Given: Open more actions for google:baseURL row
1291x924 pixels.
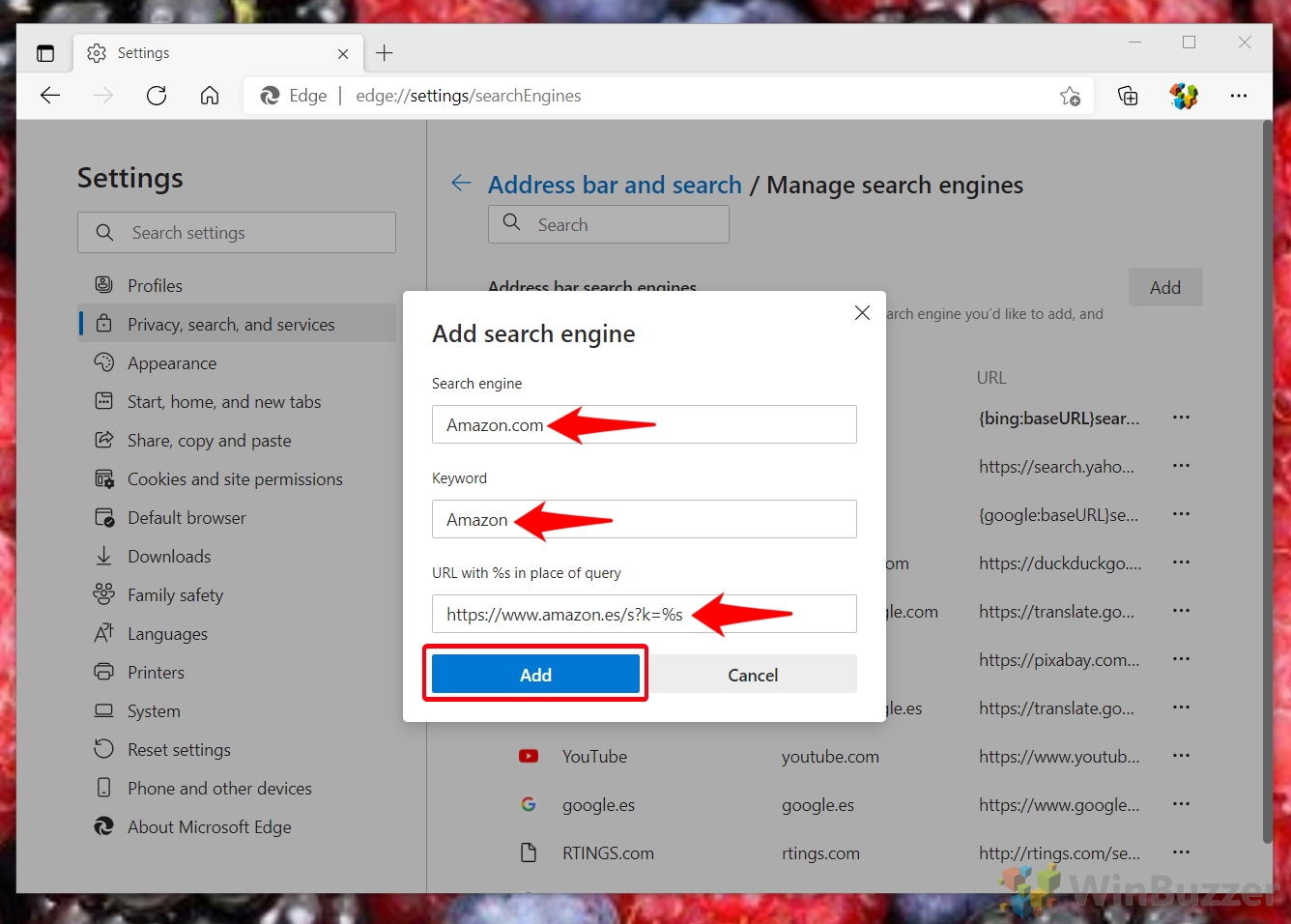Looking at the screenshot, I should pos(1181,514).
